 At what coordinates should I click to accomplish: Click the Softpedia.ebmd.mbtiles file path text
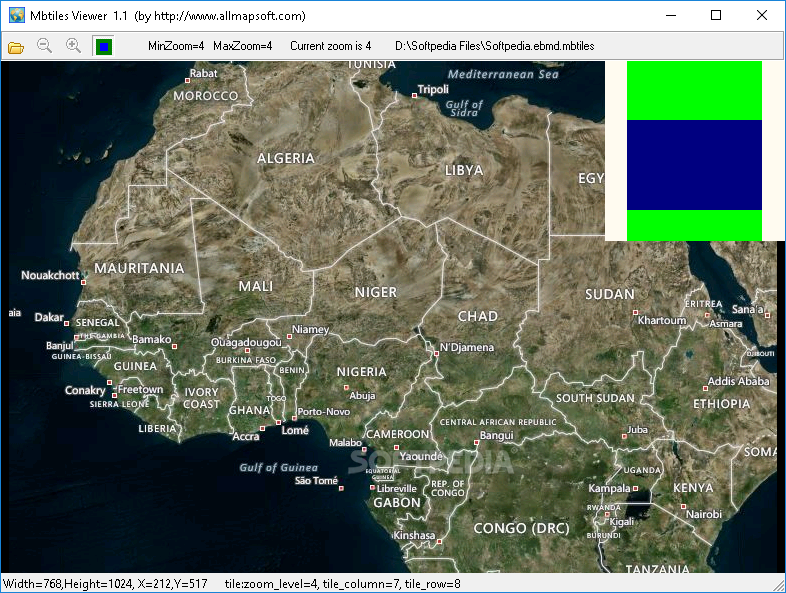point(495,46)
